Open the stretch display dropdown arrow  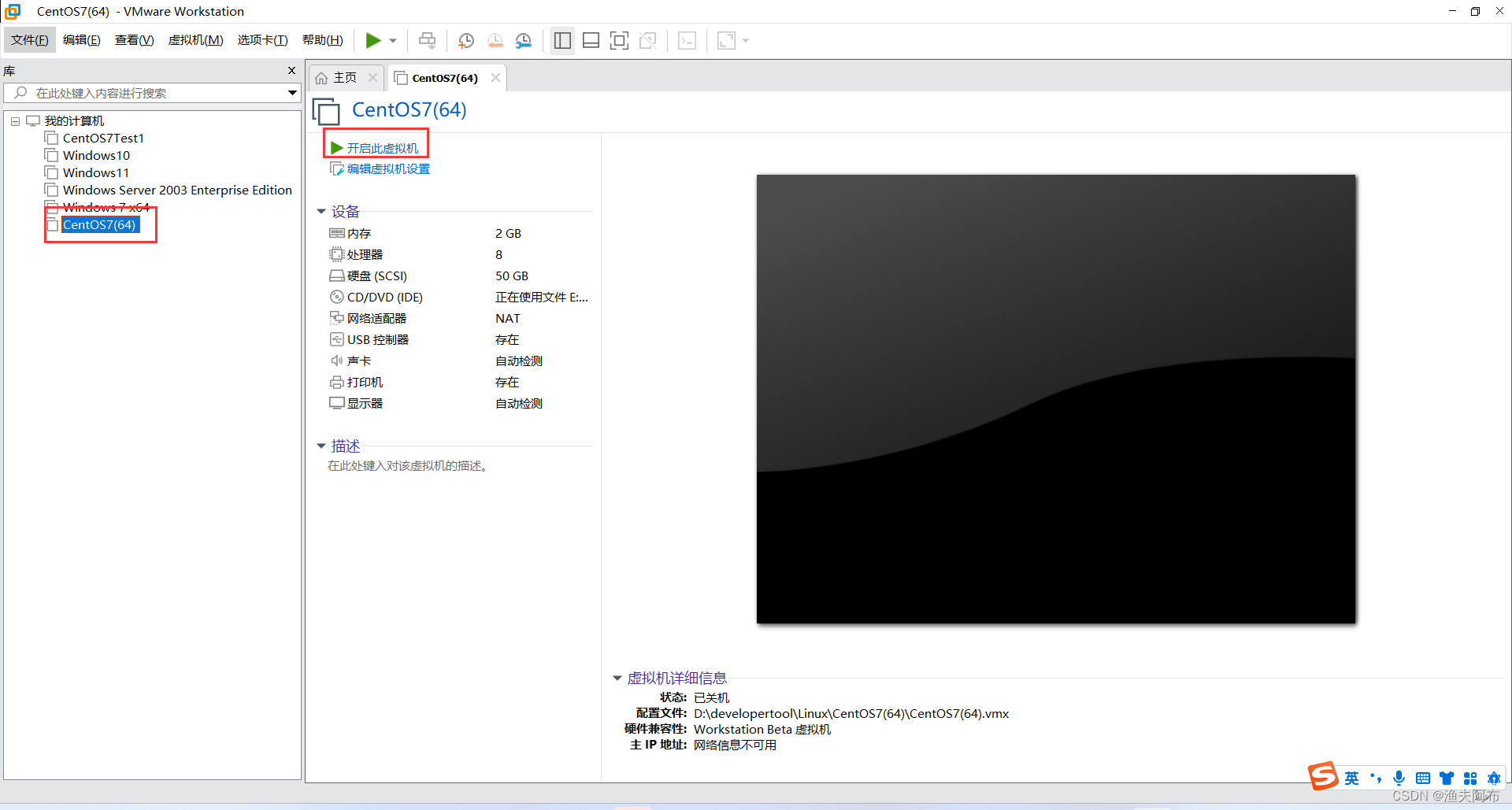pos(746,41)
